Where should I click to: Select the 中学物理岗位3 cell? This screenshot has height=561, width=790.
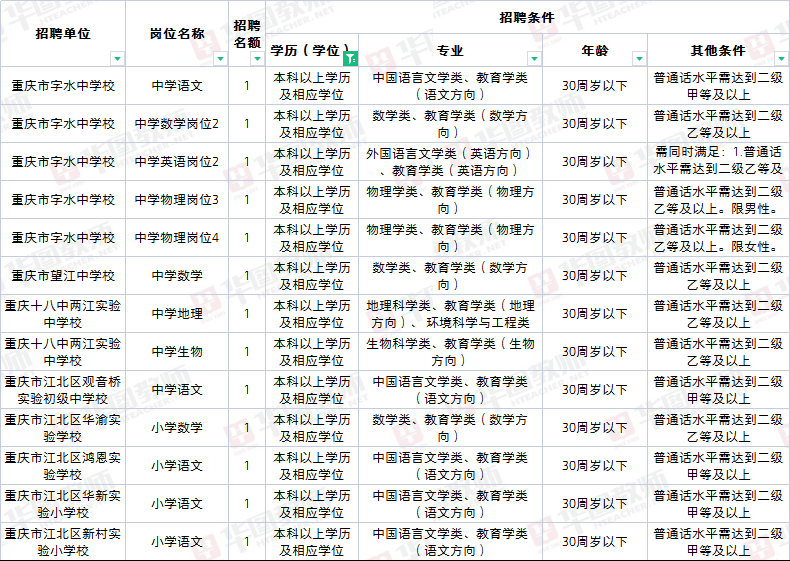(177, 200)
